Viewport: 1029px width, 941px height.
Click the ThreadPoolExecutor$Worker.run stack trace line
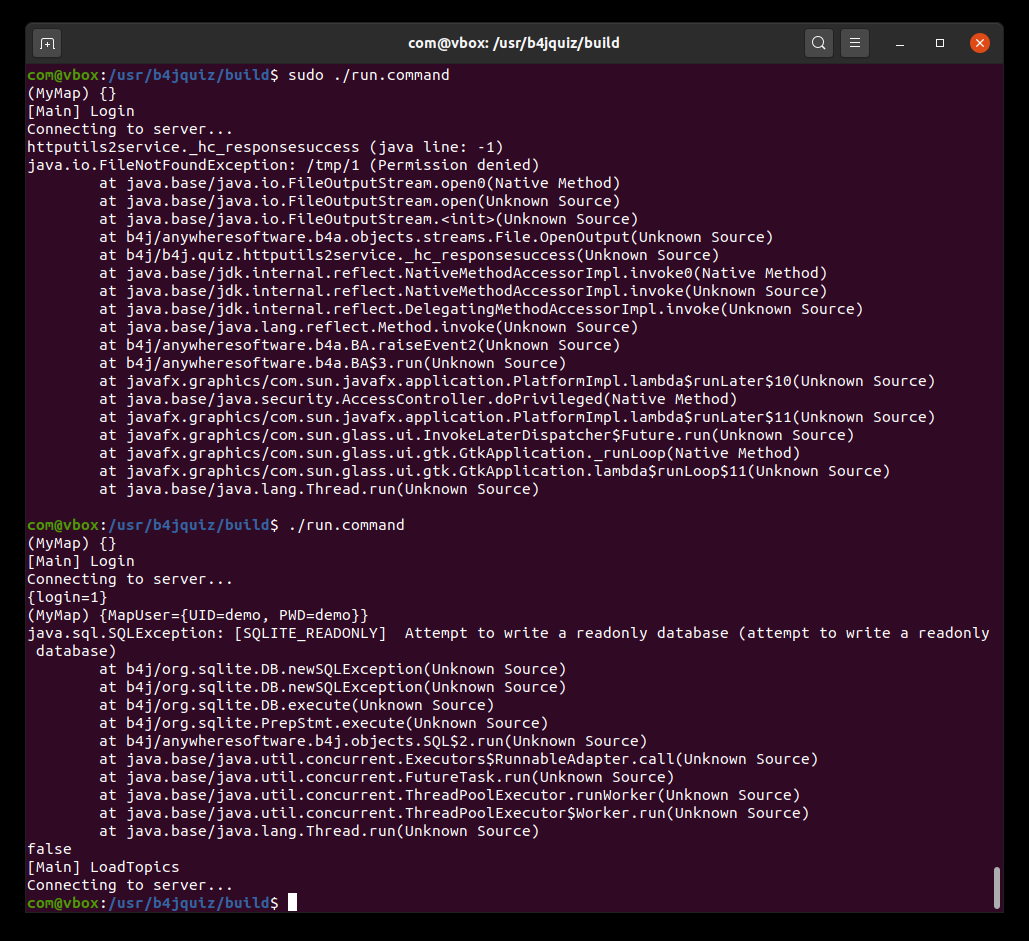(x=454, y=813)
